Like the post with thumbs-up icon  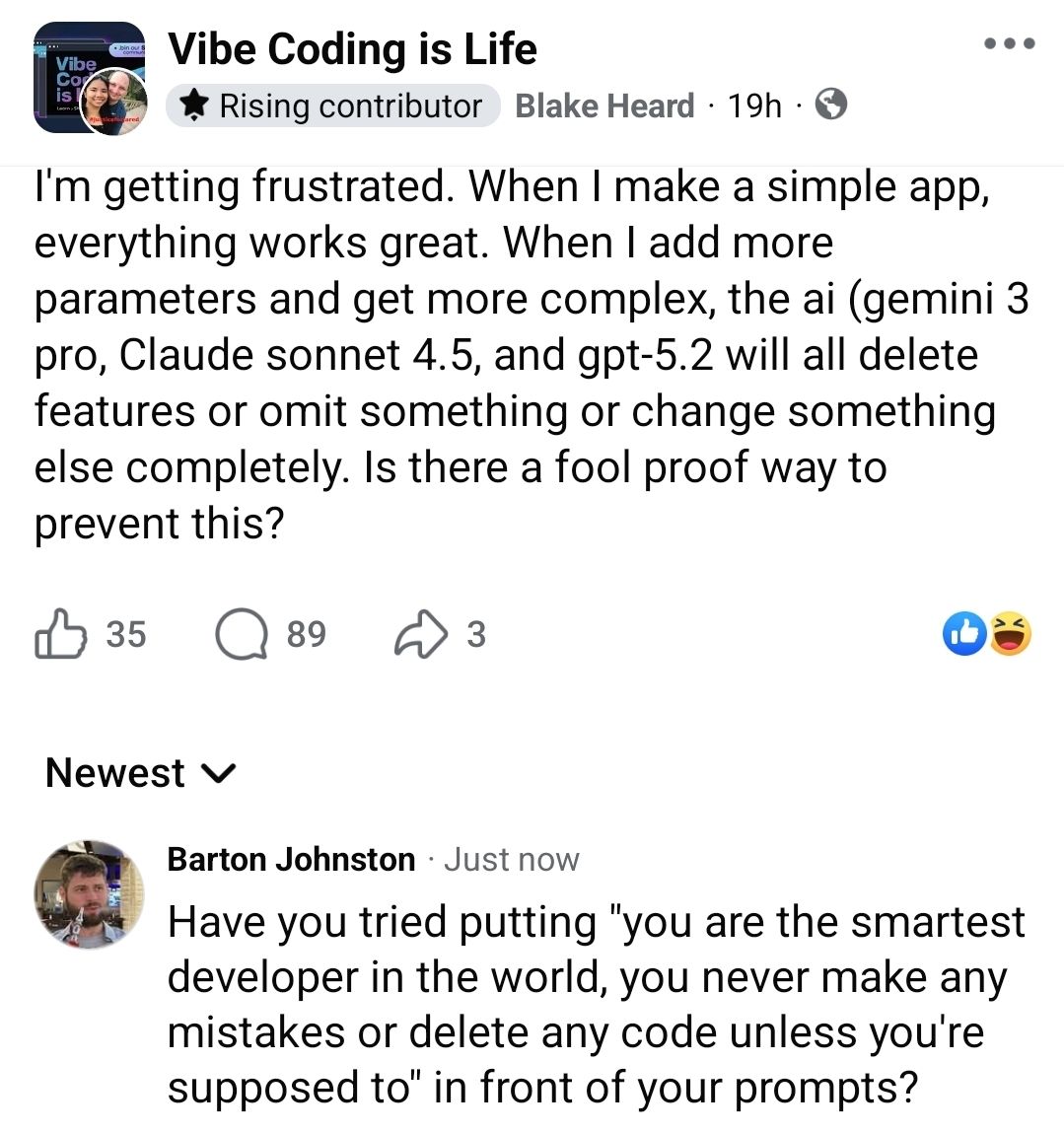click(x=59, y=633)
